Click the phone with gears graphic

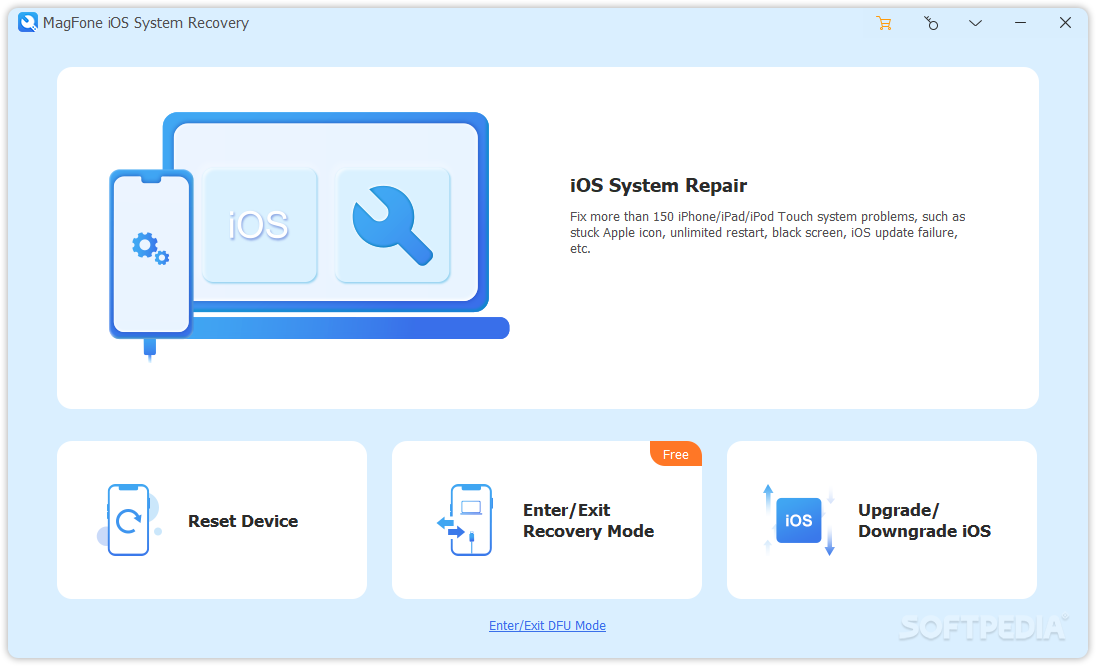[151, 253]
